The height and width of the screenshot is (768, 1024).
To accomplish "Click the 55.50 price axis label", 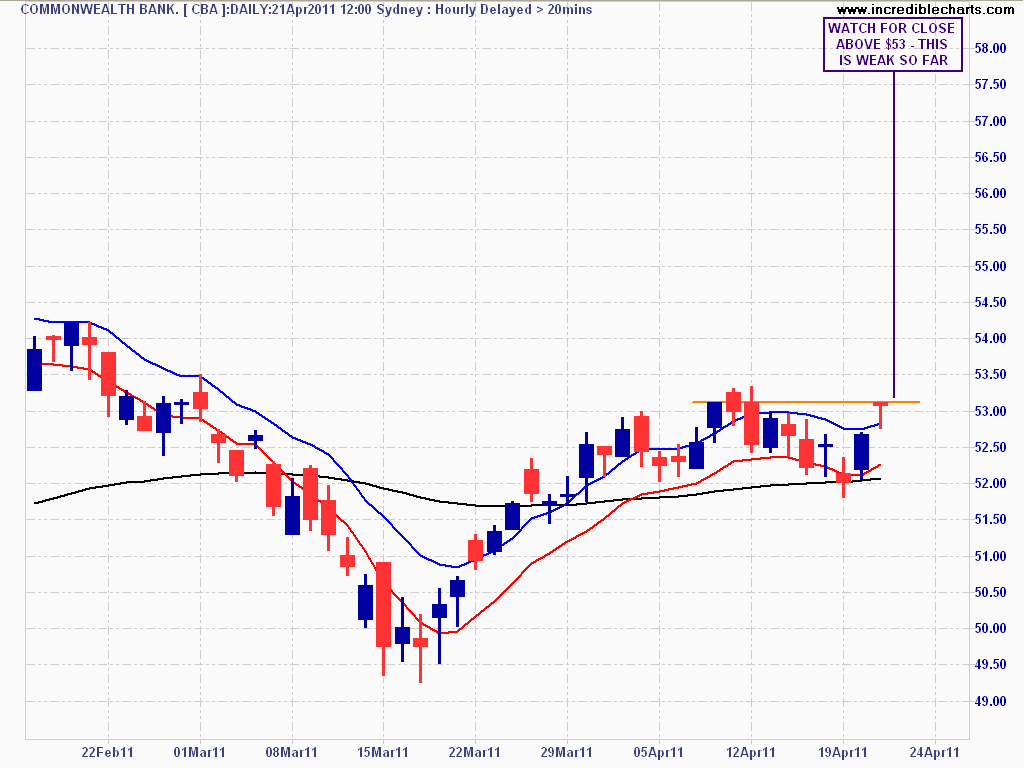I will click(x=990, y=229).
